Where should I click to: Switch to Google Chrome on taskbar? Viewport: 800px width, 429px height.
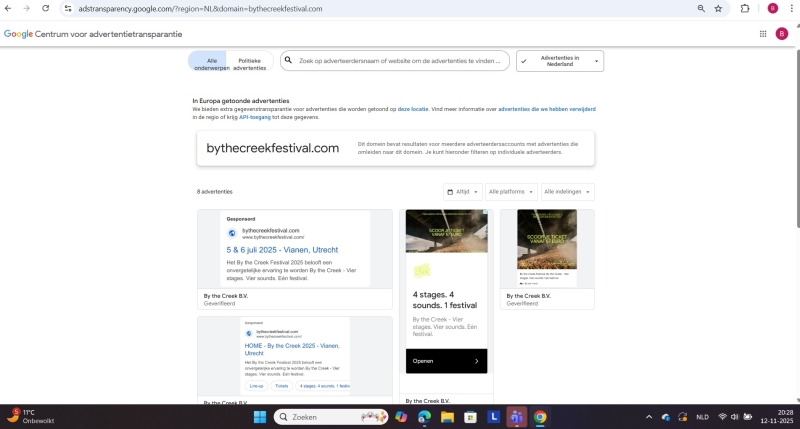tap(540, 417)
